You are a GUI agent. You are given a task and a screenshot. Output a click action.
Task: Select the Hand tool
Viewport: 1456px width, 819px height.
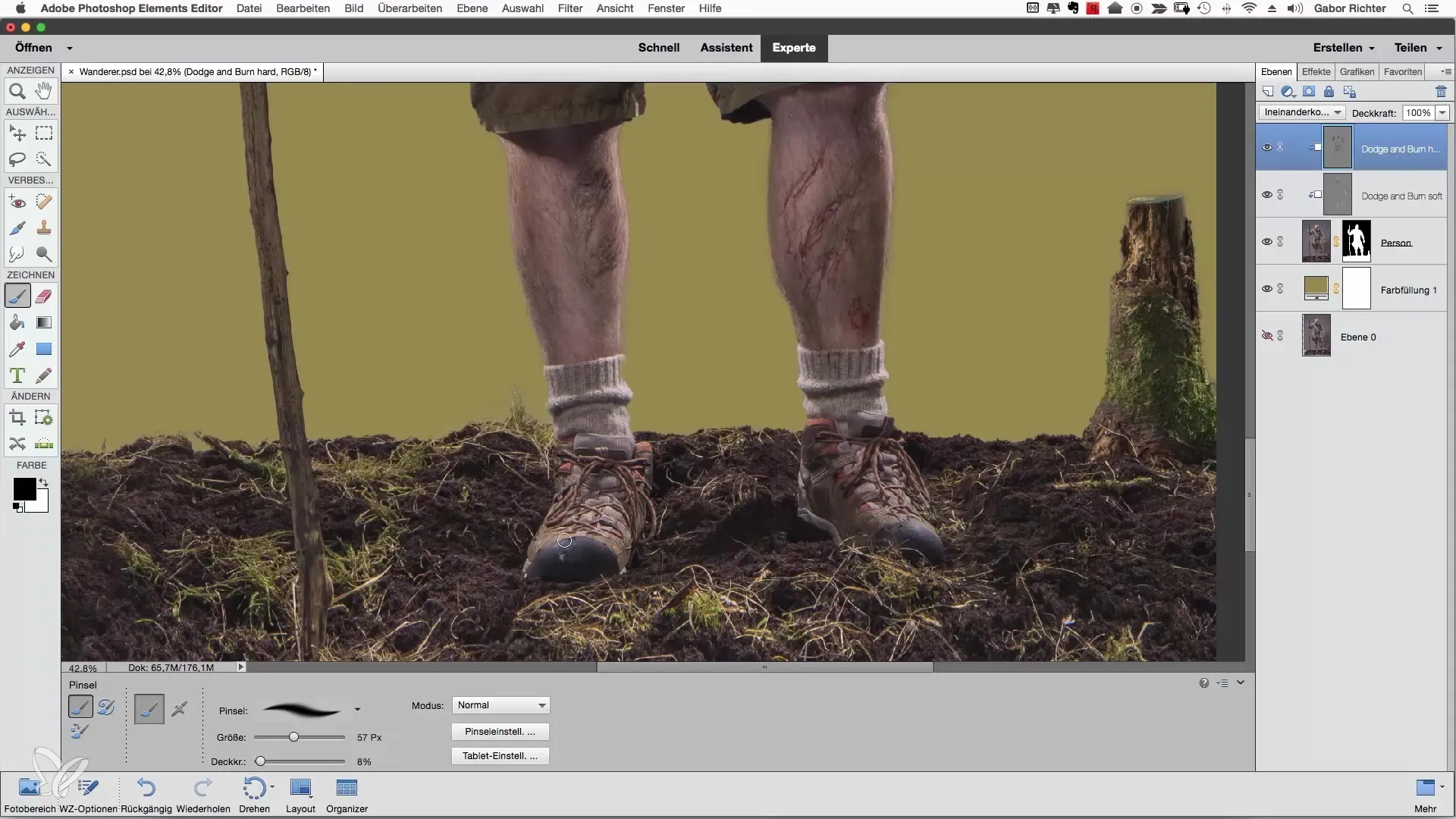coord(44,92)
